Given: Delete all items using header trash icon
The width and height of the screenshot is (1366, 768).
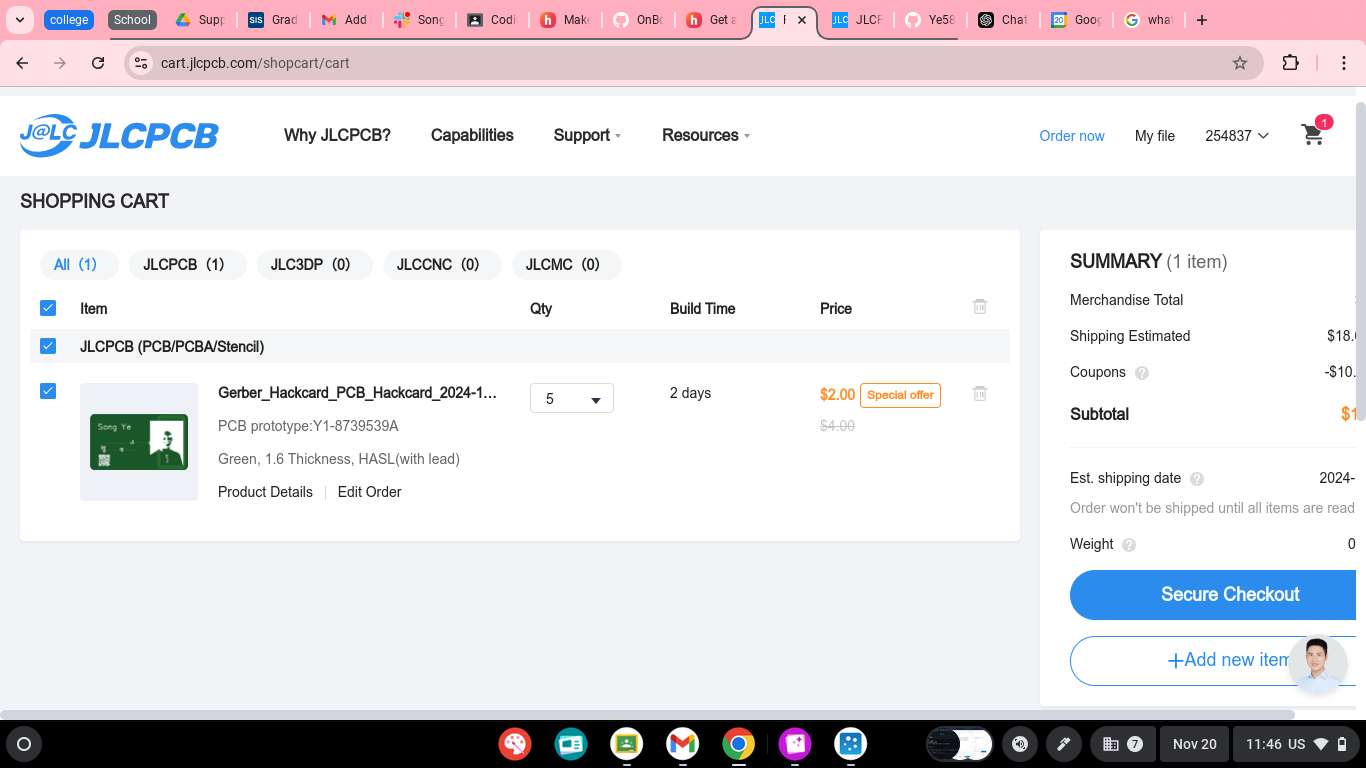Looking at the screenshot, I should pos(980,307).
